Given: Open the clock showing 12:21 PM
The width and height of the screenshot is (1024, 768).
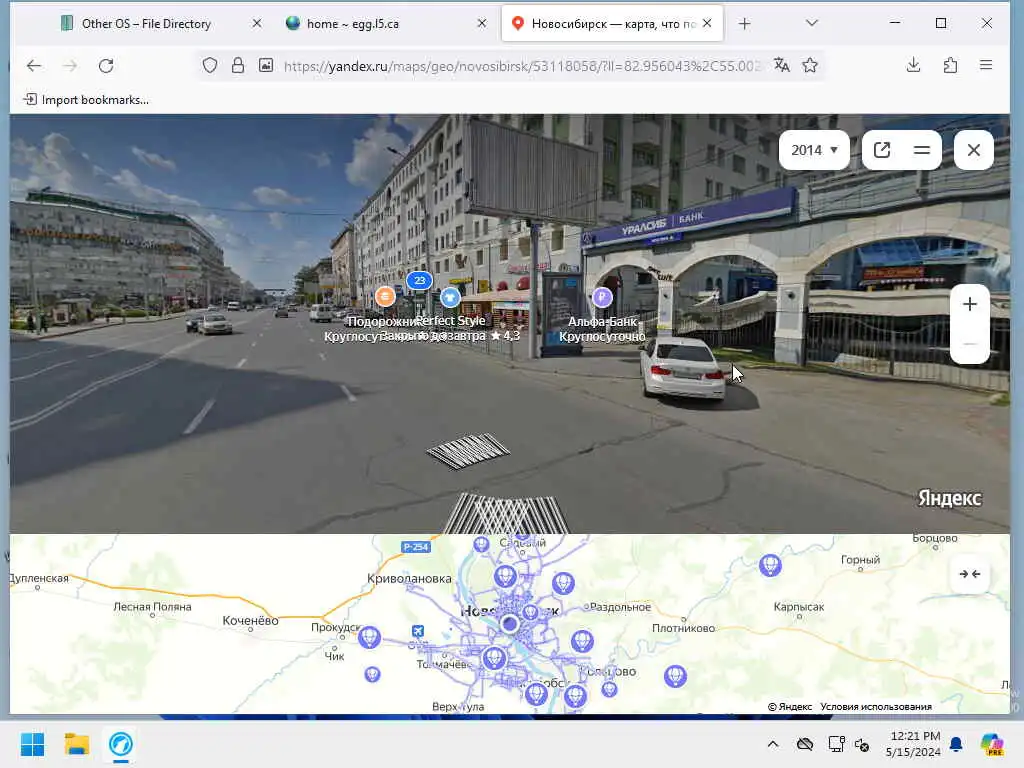Looking at the screenshot, I should coord(913,744).
